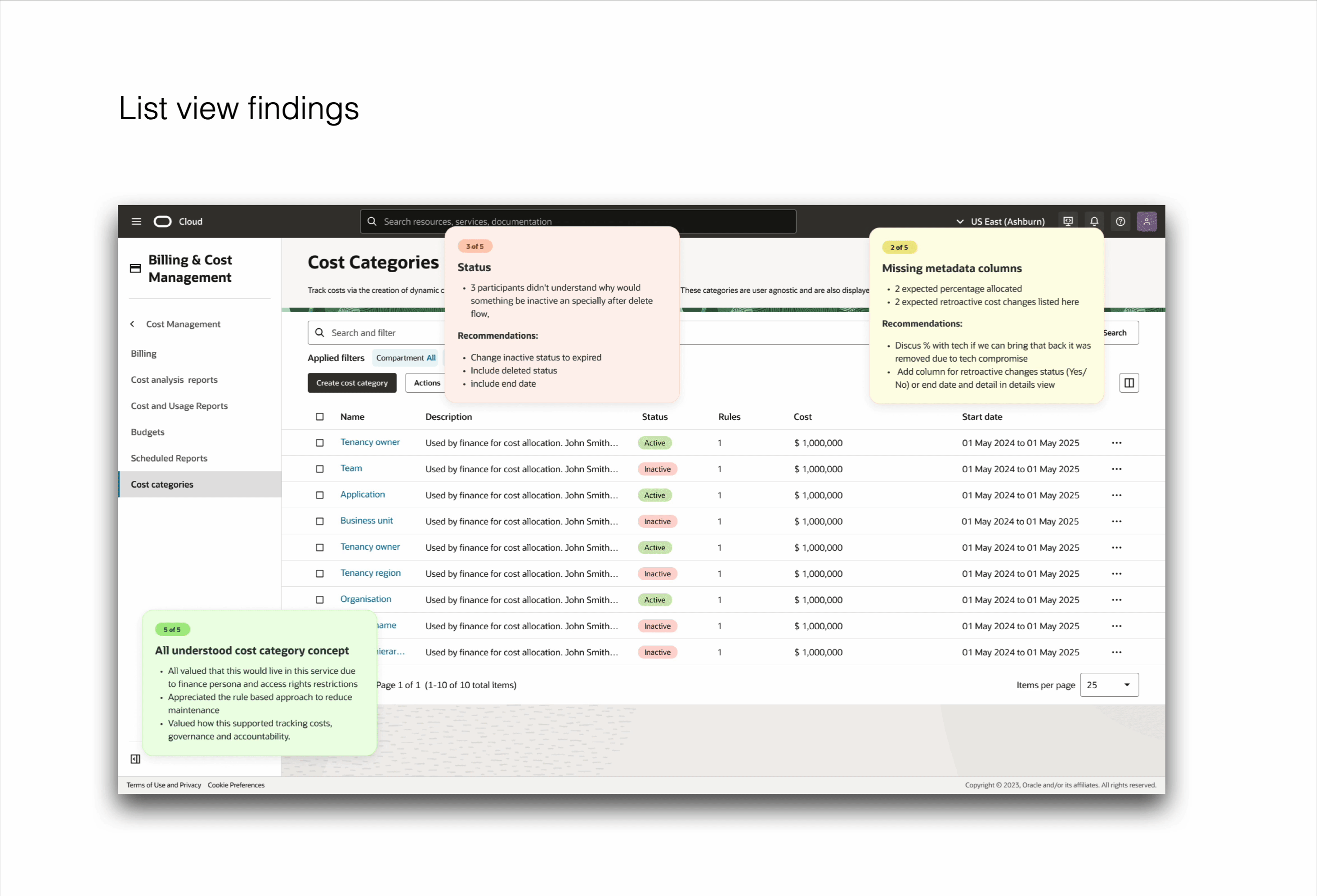The image size is (1317, 896).
Task: Click the '3 of 5' Status annotation badge
Action: coord(475,246)
